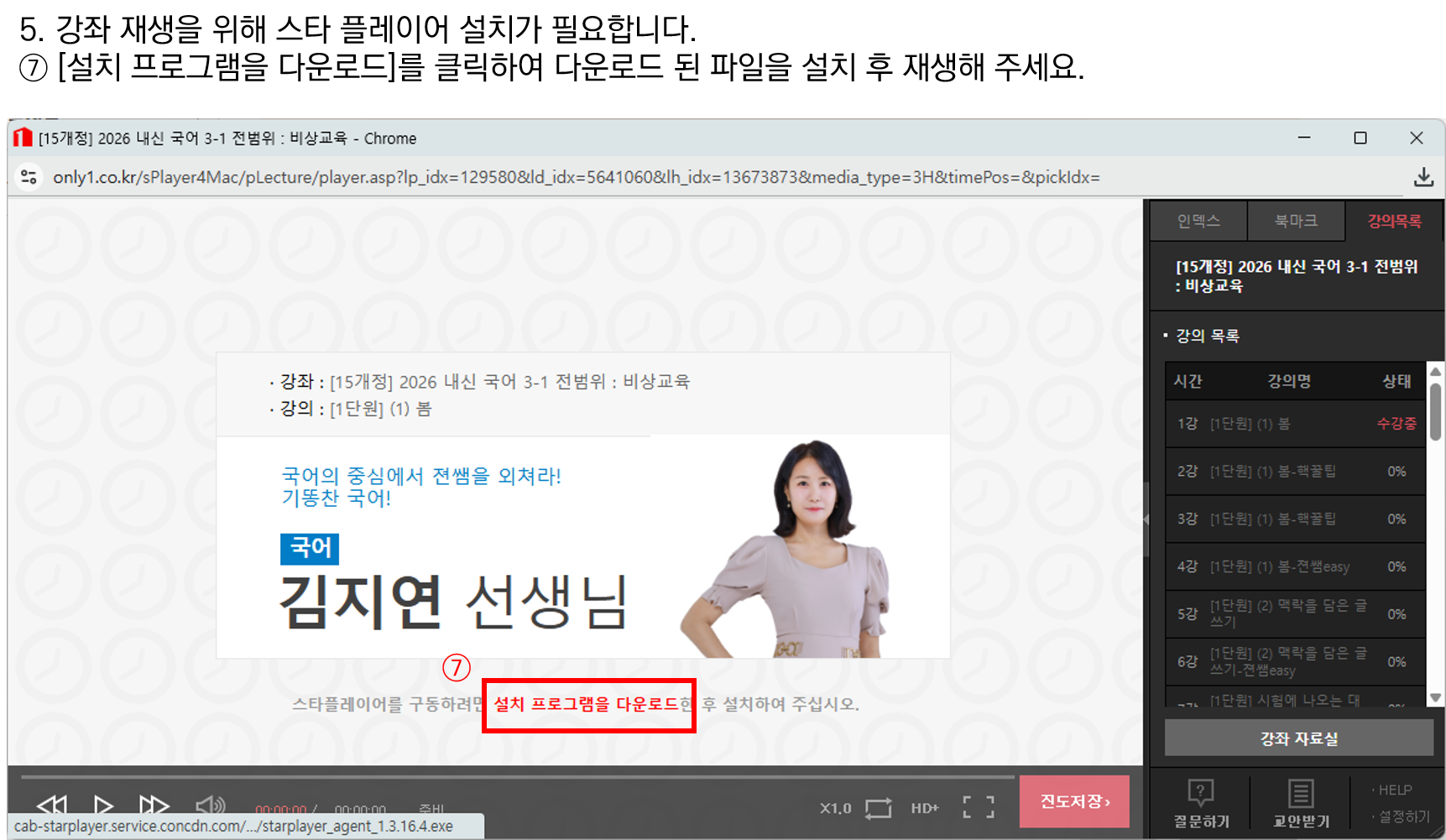This screenshot has width=1446, height=840.
Task: Click the Chrome downloads icon in address bar
Action: click(1423, 177)
